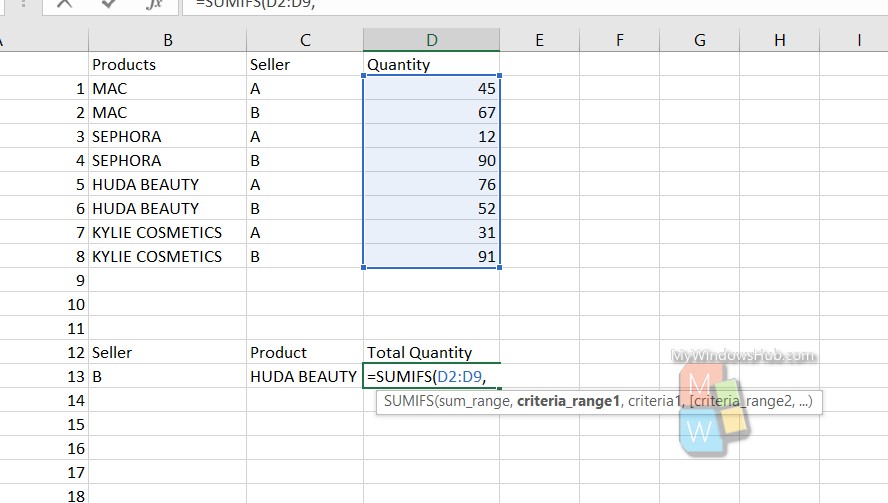Click seller B cell in the KYLIE COSMETICS row 8
Image resolution: width=888 pixels, height=503 pixels.
click(305, 257)
